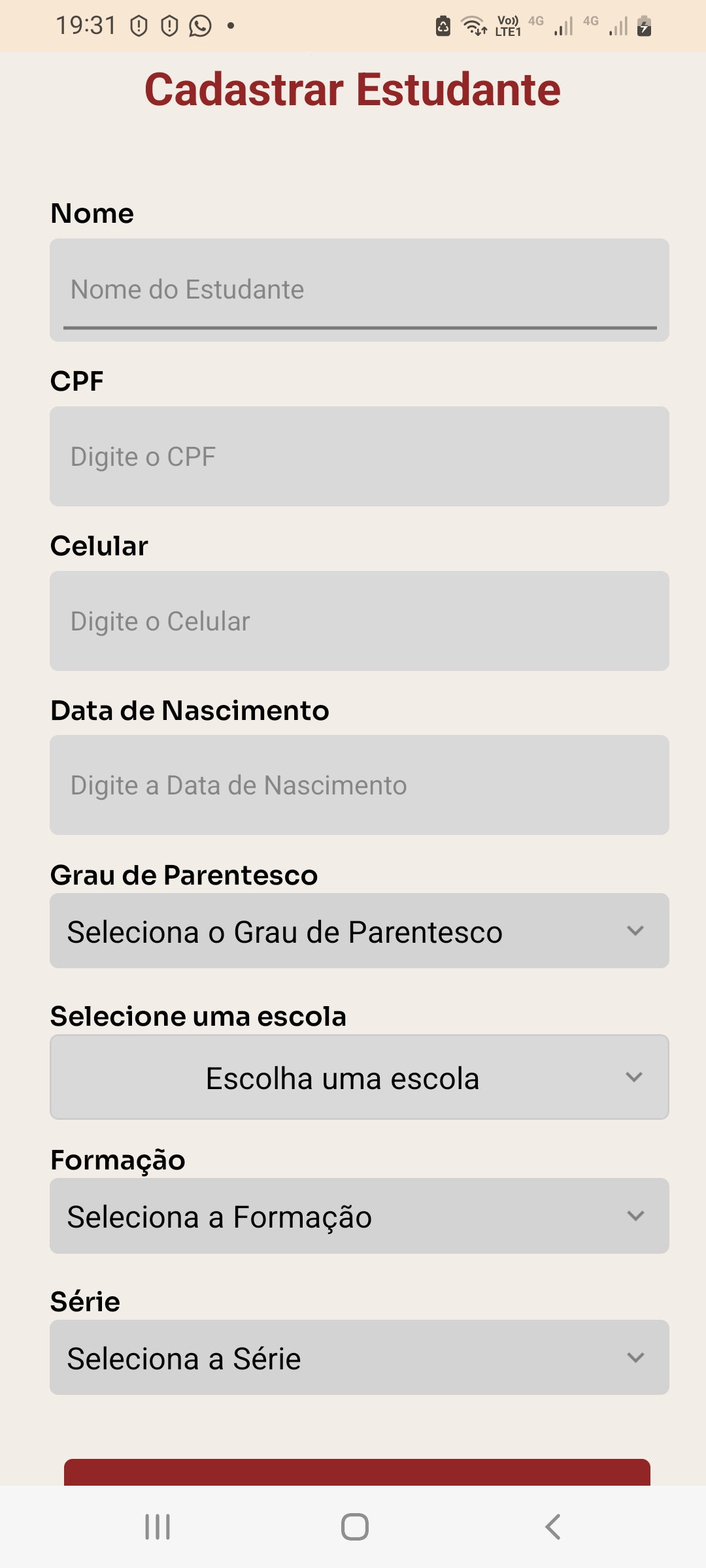Tap the battery saver recycle icon
706x1568 pixels.
[443, 26]
